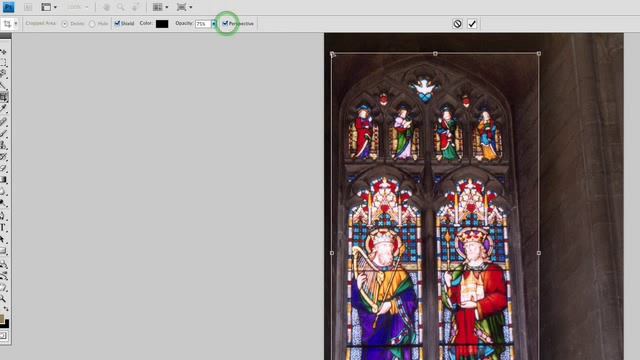Image resolution: width=640 pixels, height=360 pixels.
Task: Commit the crop with the checkmark
Action: (472, 24)
